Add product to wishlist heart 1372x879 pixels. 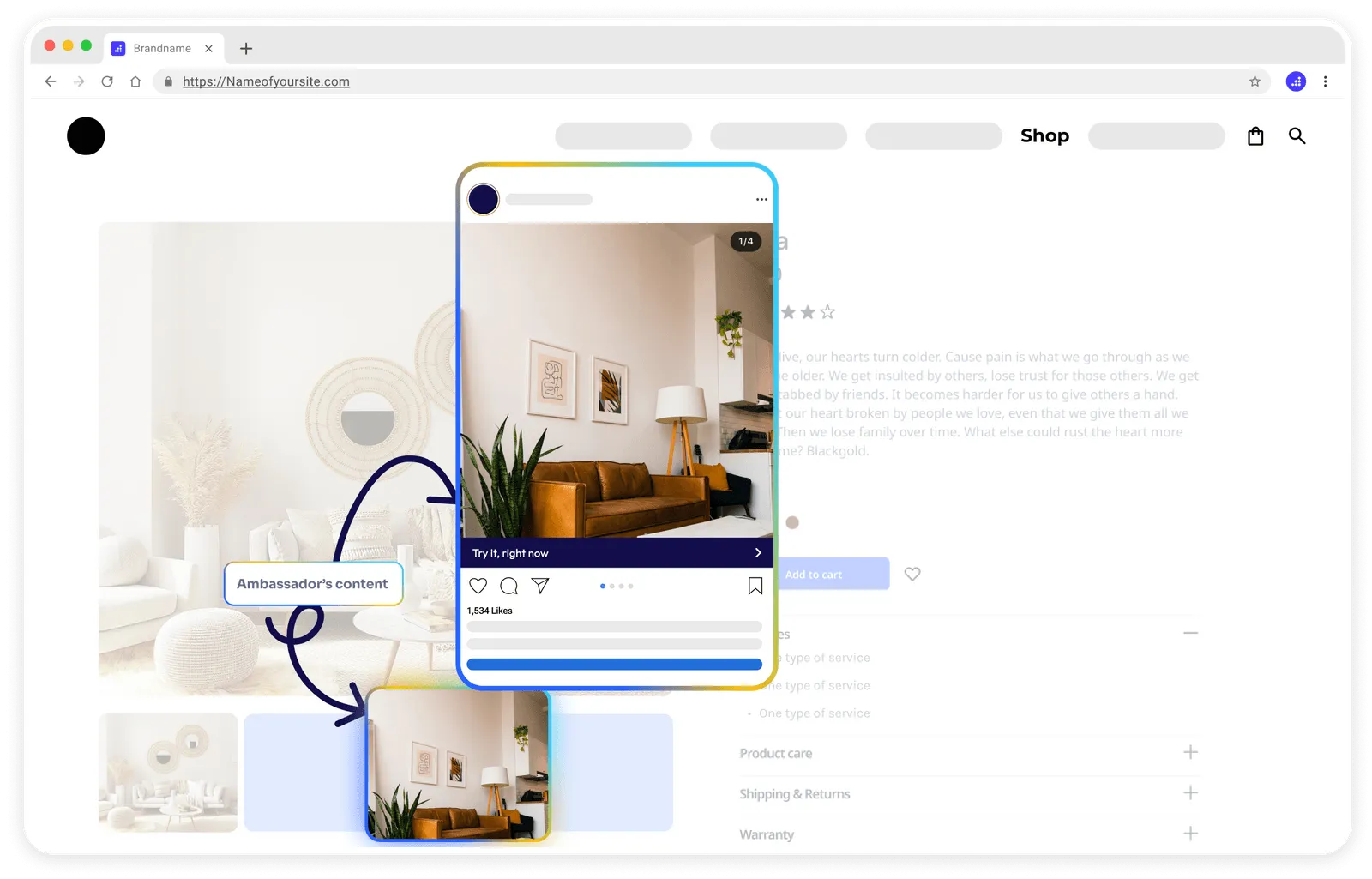(x=912, y=574)
